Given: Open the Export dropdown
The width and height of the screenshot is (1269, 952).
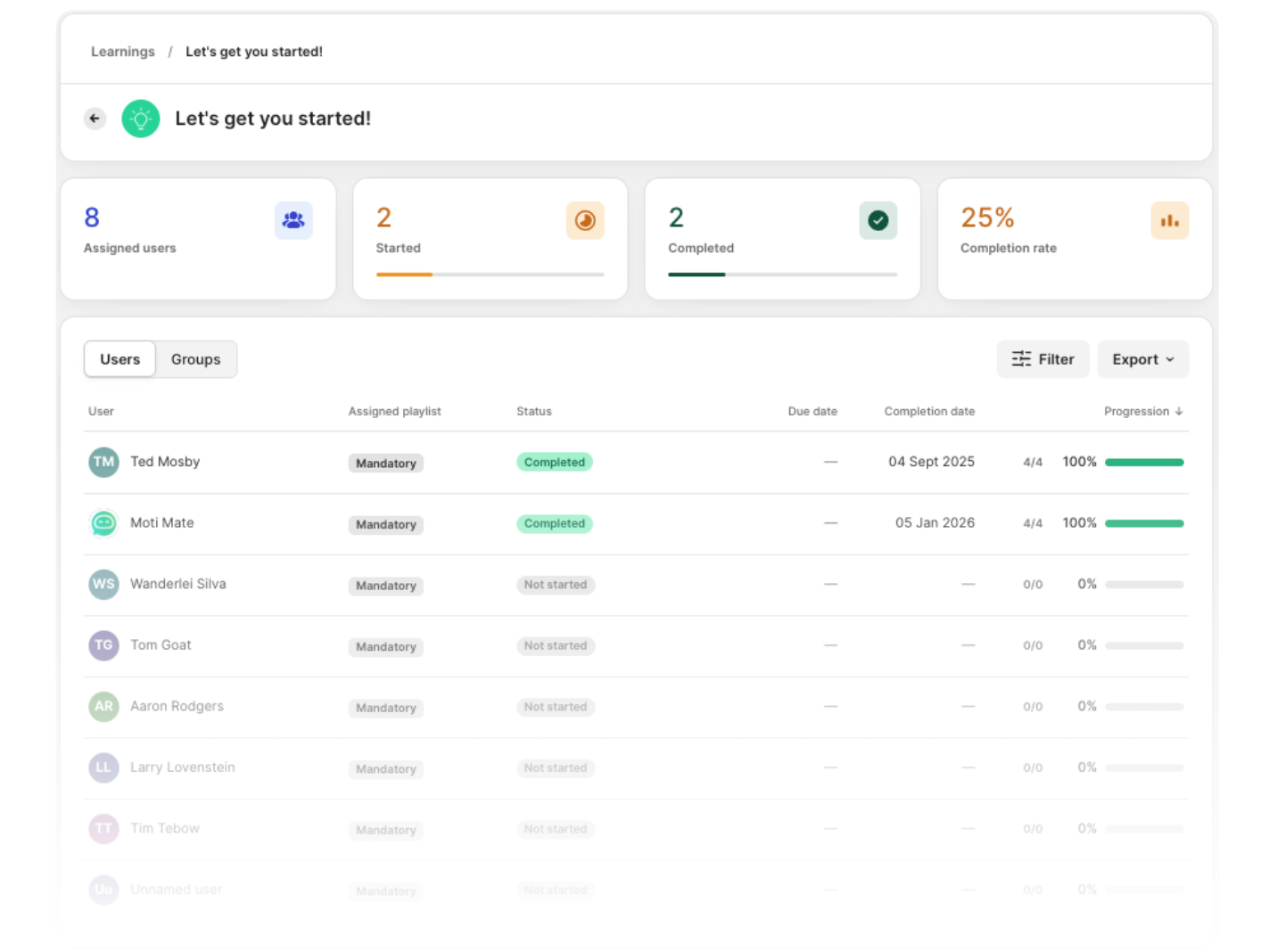Looking at the screenshot, I should 1143,359.
